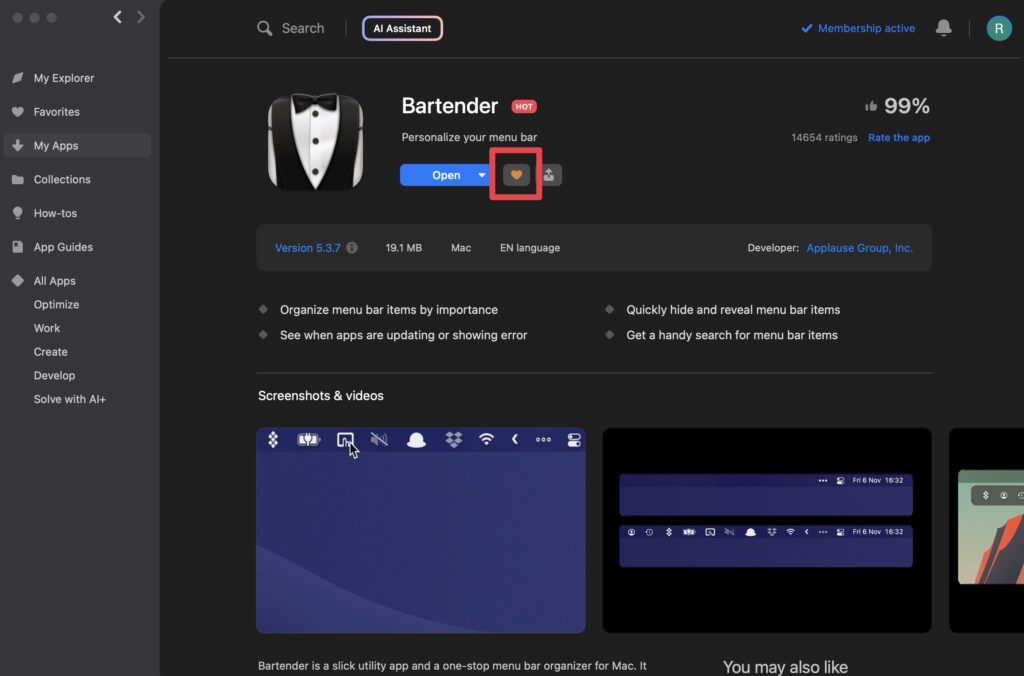This screenshot has width=1024, height=676.
Task: Launch the AI Assistant
Action: [402, 28]
